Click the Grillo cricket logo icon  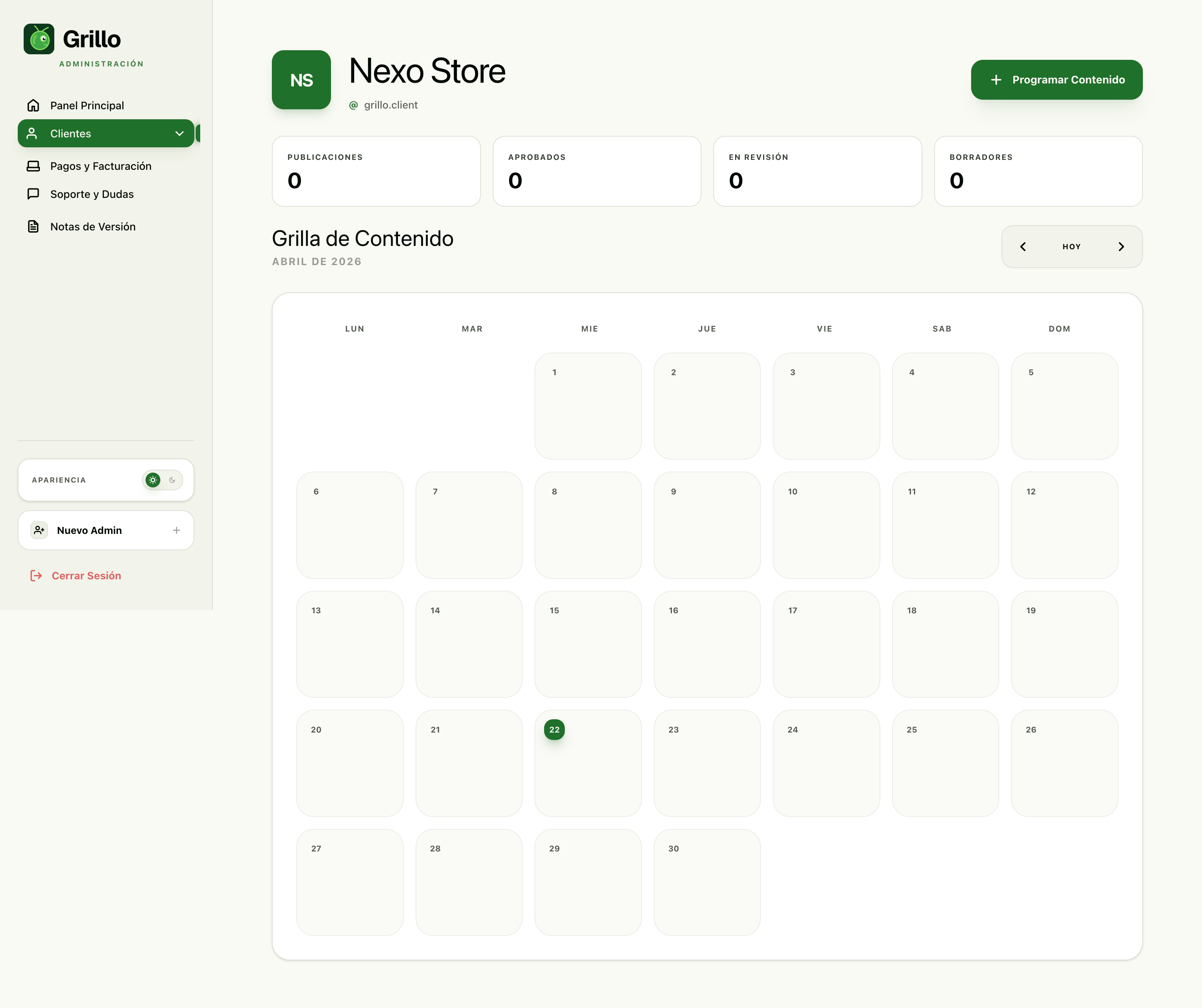tap(39, 39)
